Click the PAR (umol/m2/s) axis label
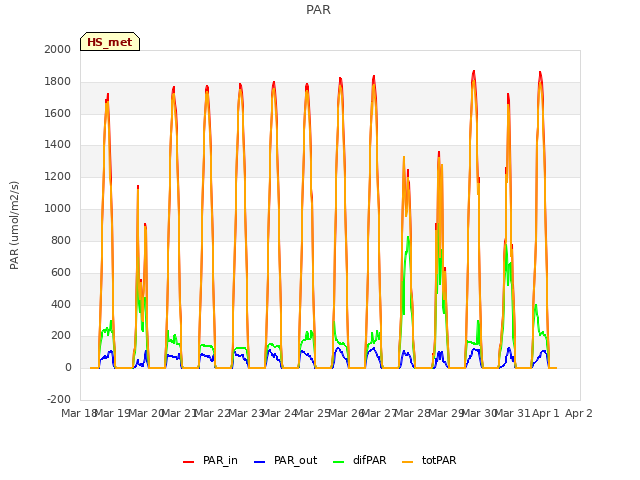The image size is (640, 480). coord(14,225)
